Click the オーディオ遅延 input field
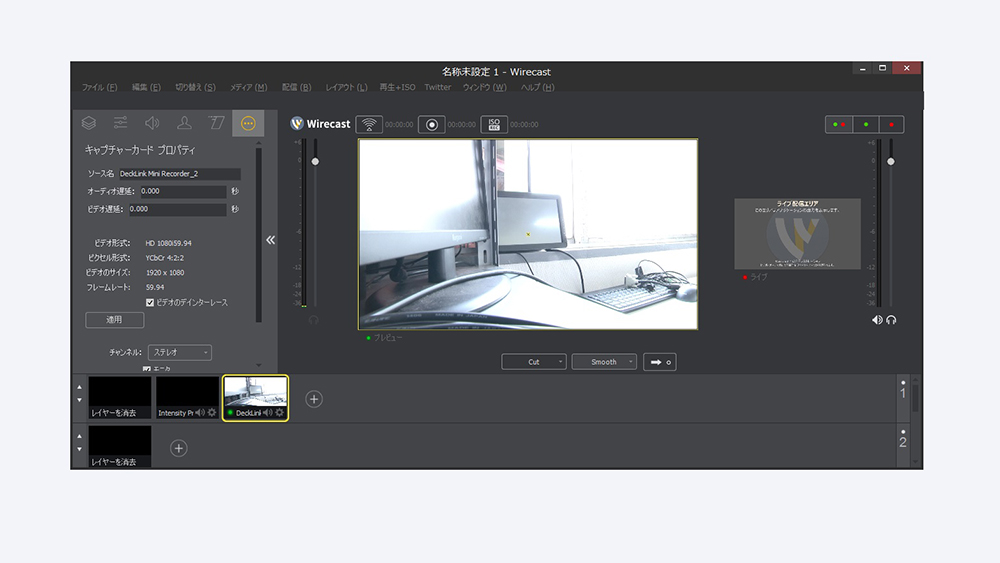Screen dimensions: 1000x563 click(x=182, y=191)
